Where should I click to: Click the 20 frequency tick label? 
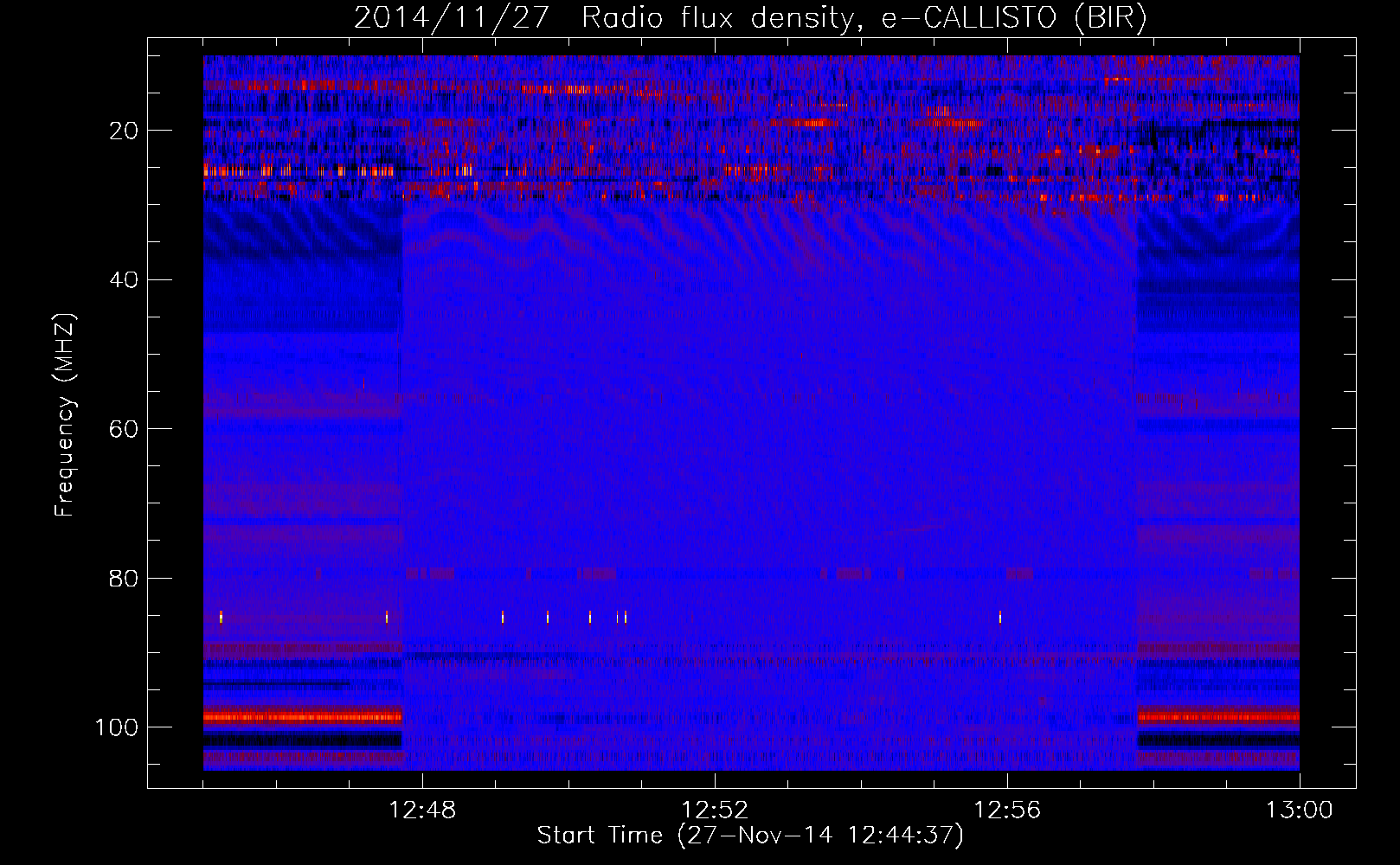pos(125,131)
